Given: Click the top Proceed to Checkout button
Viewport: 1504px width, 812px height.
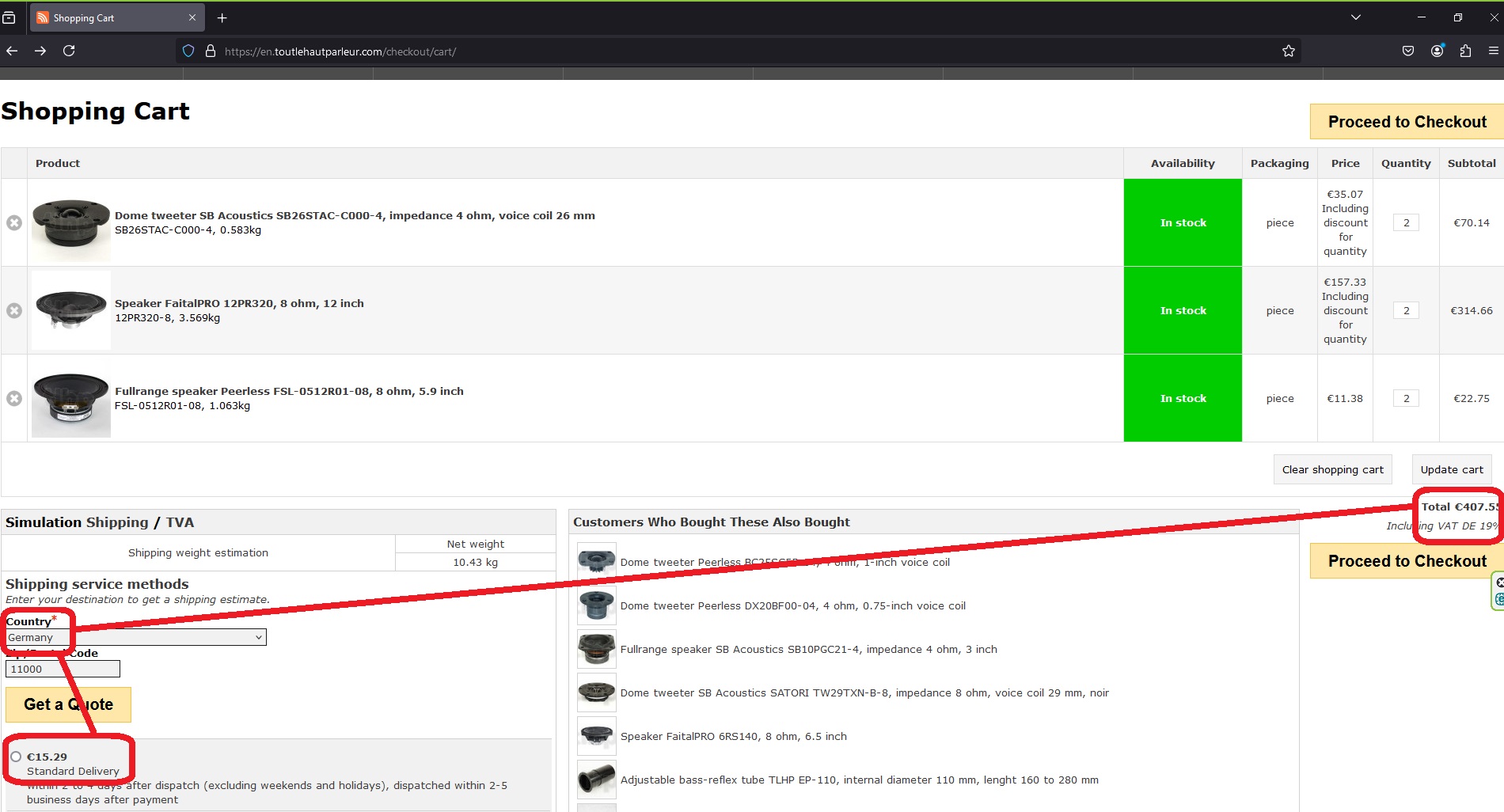Looking at the screenshot, I should point(1407,122).
